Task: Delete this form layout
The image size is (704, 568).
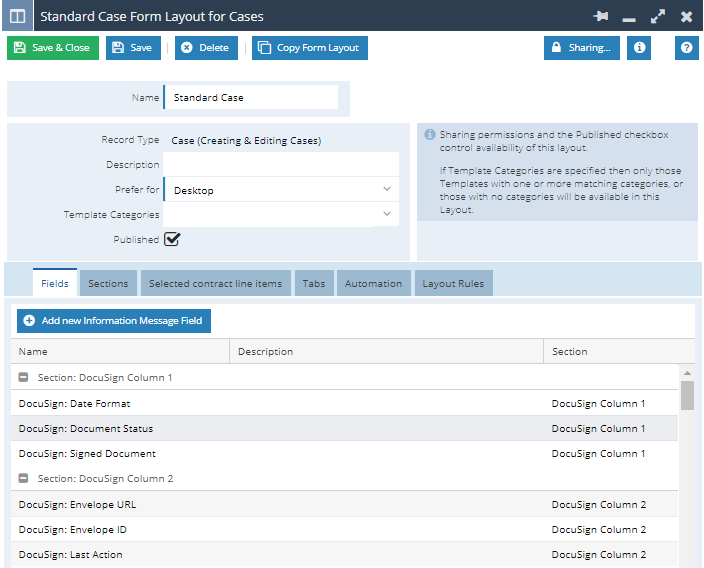Action: click(x=205, y=48)
